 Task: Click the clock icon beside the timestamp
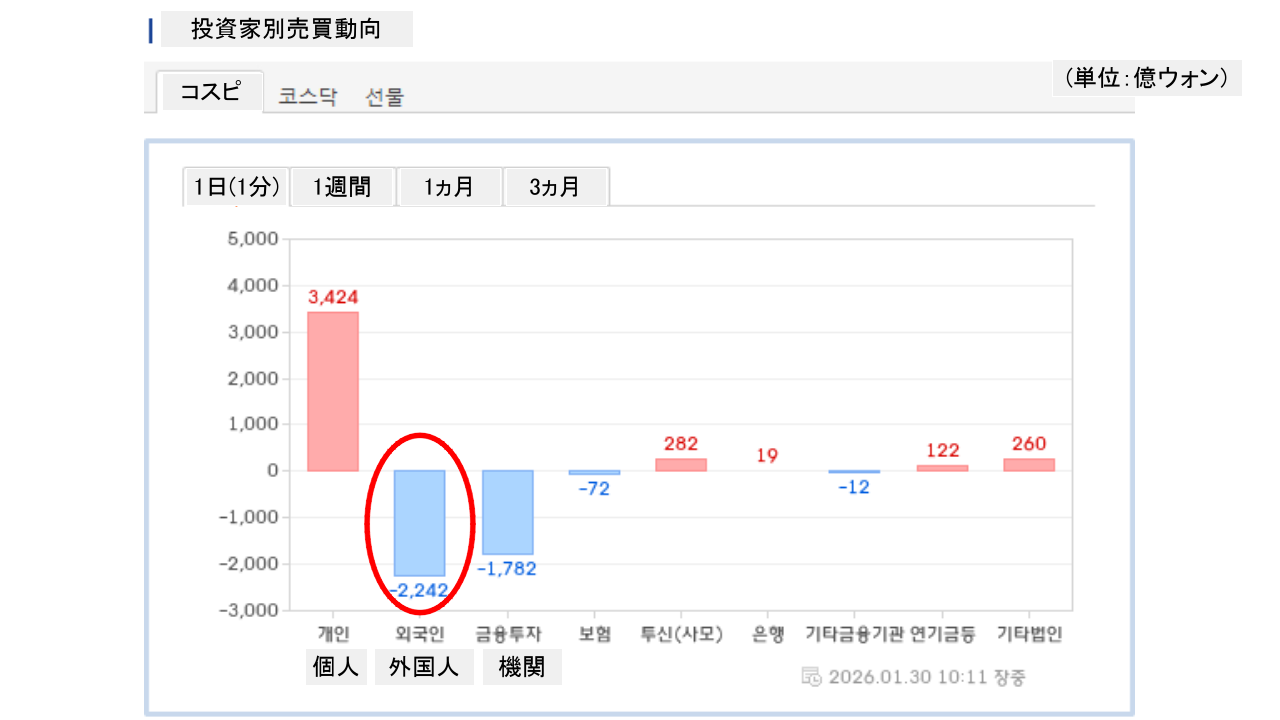tap(812, 676)
